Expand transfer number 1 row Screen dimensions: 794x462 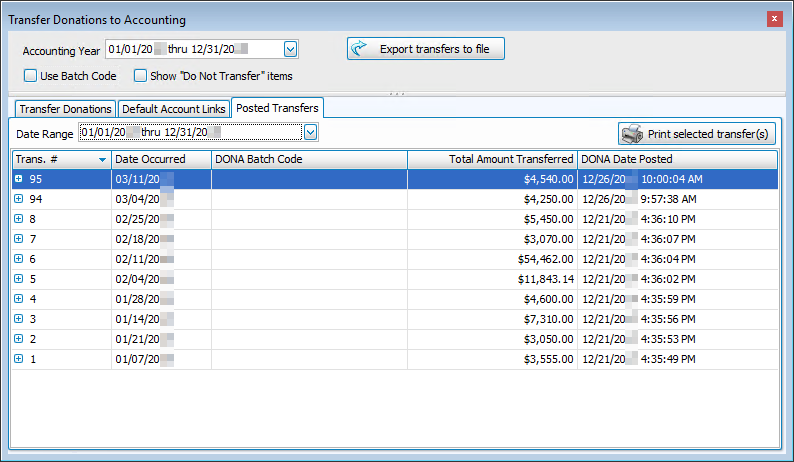coord(19,359)
